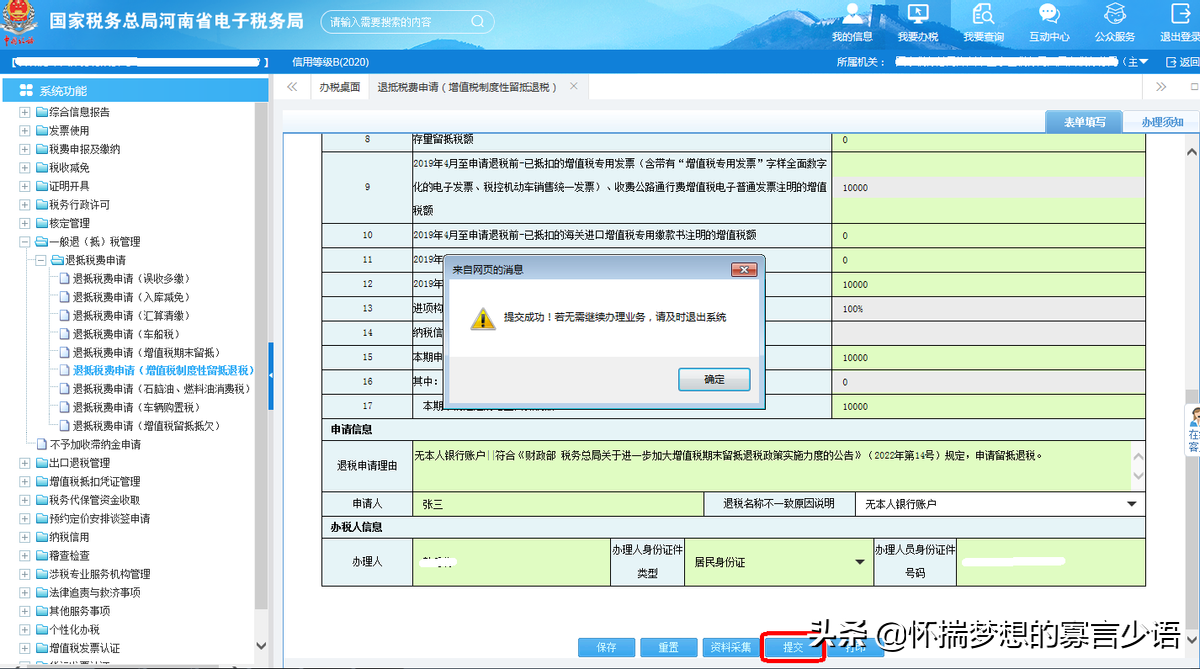Open 公众服务 icon in header
This screenshot has width=1200, height=669.
pos(1114,15)
